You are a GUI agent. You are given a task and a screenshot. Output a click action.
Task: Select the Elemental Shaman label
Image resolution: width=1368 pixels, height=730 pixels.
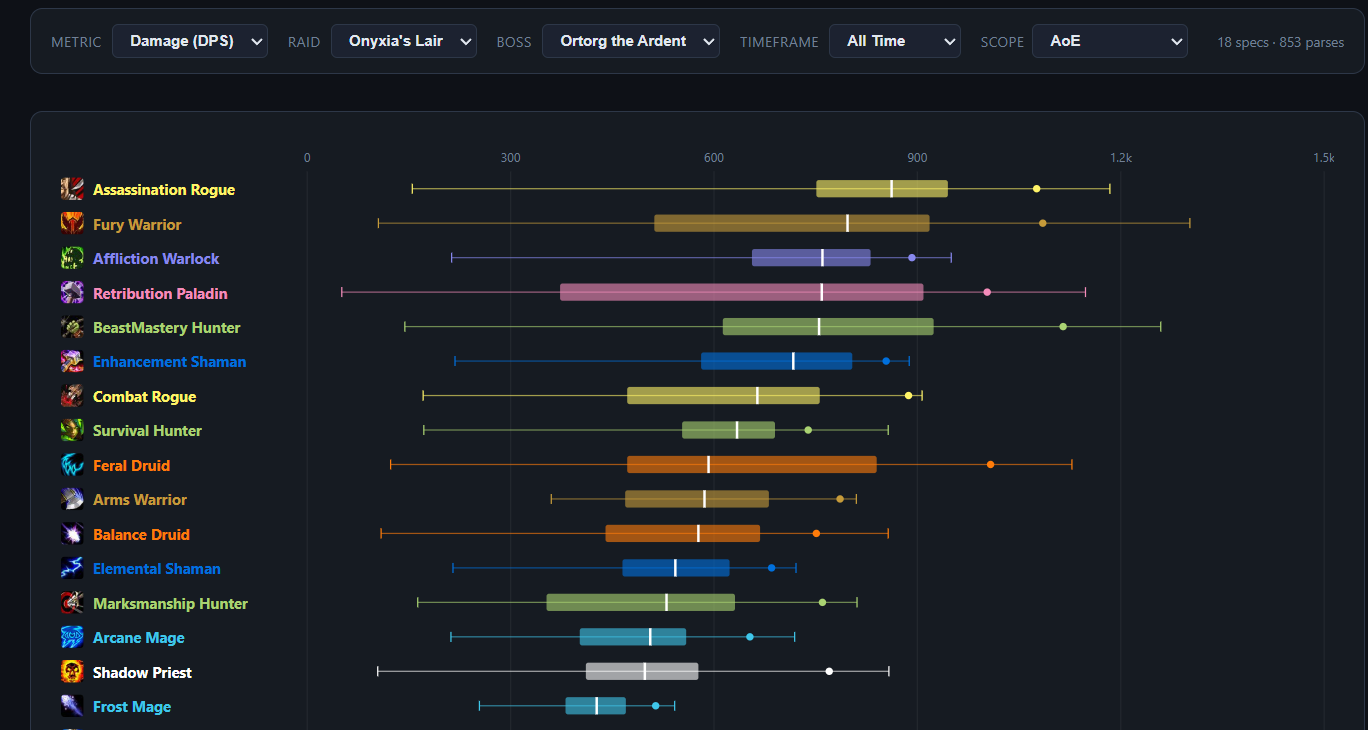tap(157, 569)
